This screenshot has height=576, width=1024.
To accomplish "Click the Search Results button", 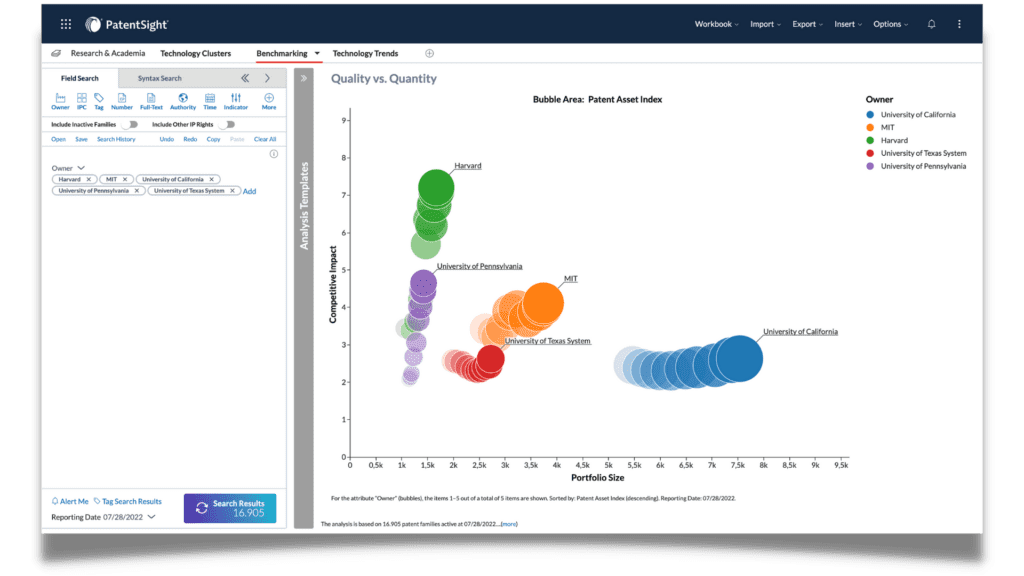I will click(230, 508).
